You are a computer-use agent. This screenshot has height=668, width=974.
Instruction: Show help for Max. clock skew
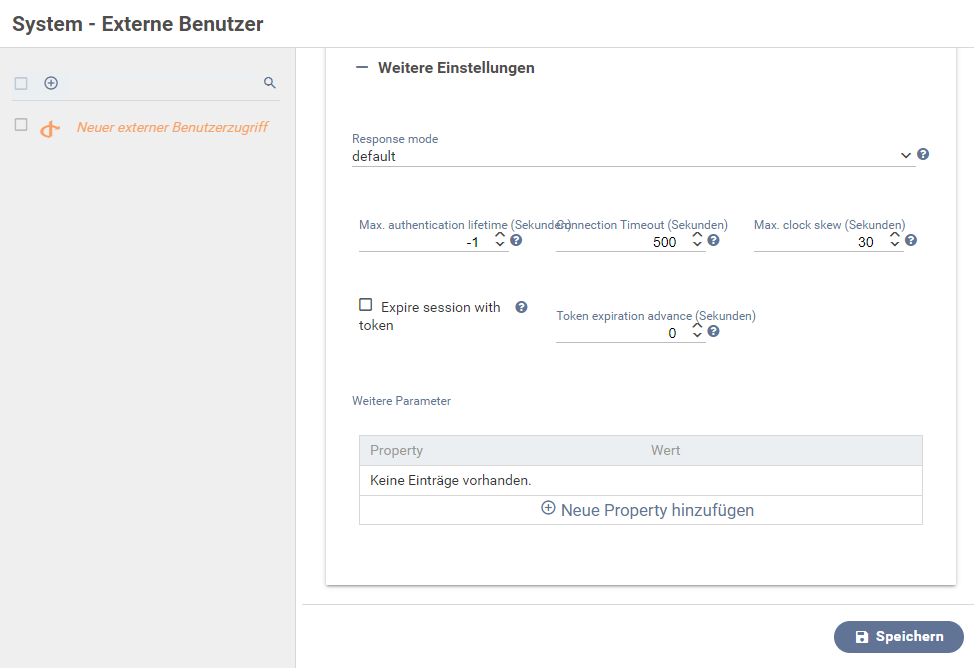coord(911,241)
